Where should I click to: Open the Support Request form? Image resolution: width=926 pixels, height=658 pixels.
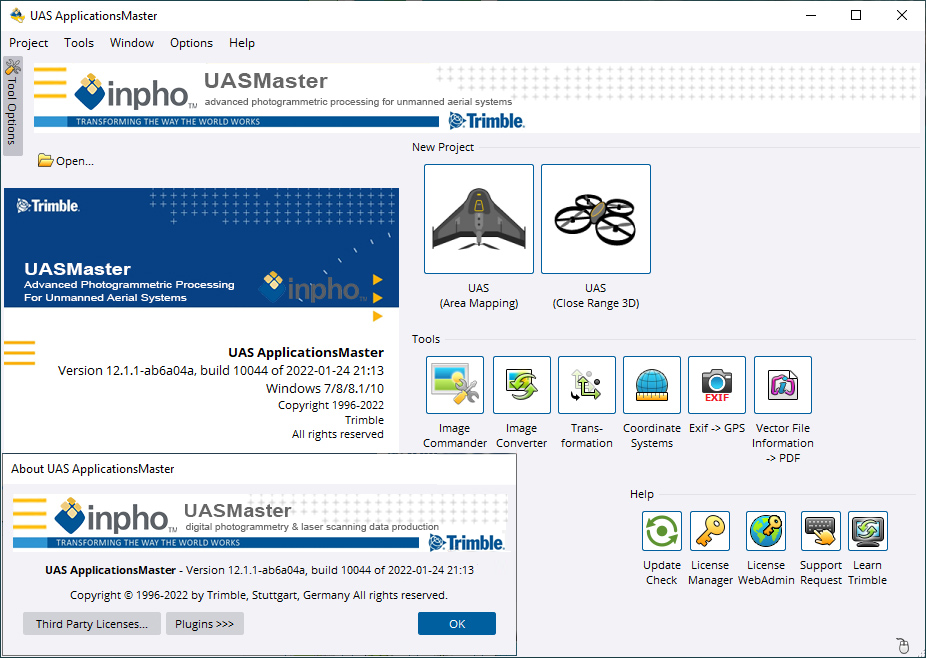point(821,531)
